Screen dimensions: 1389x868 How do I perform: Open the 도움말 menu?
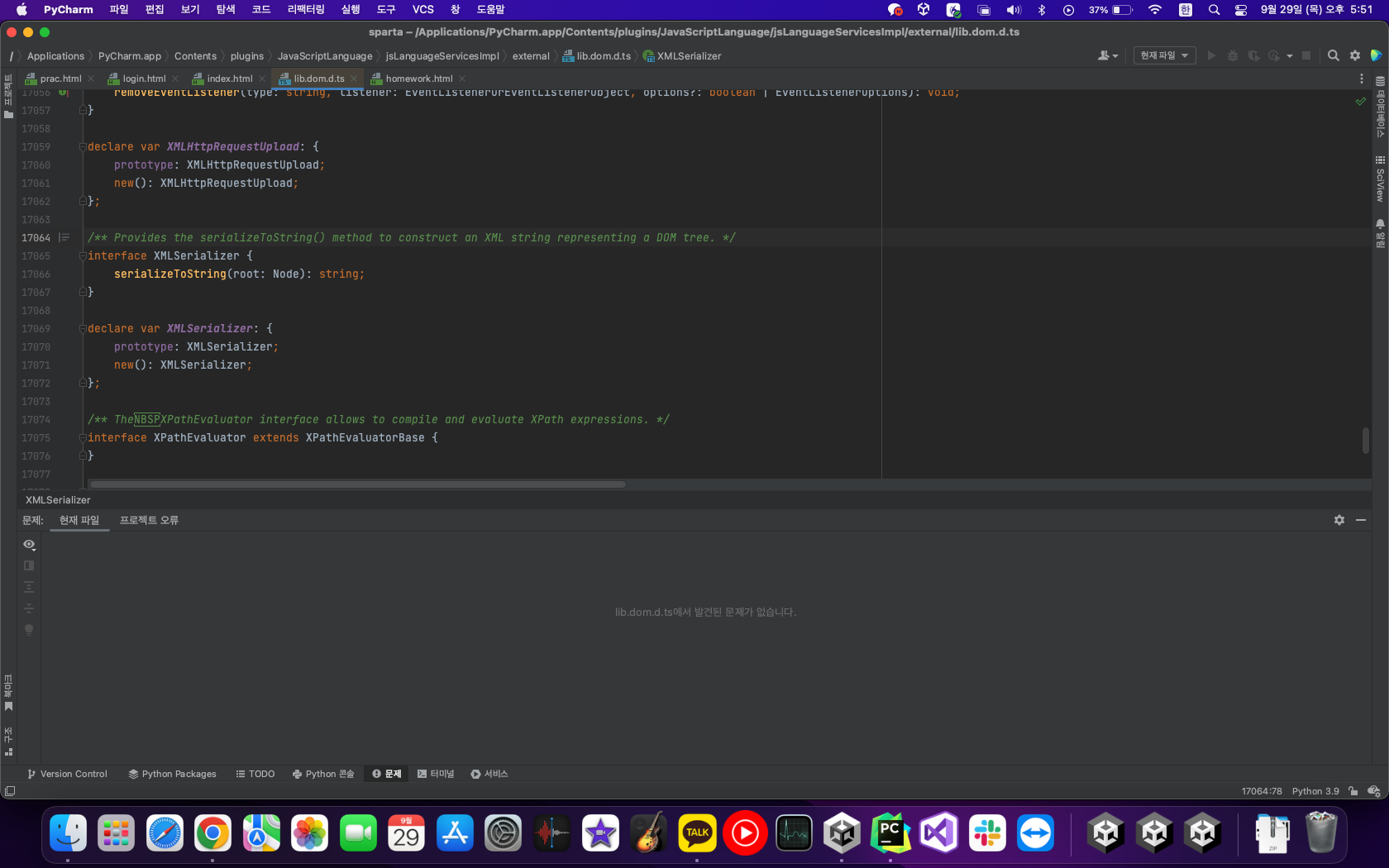point(490,9)
